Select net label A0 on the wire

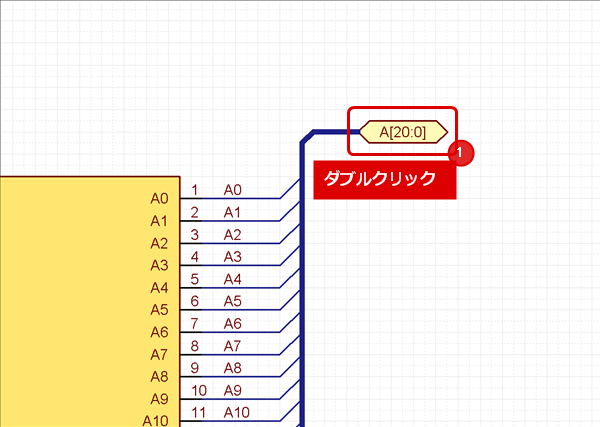pos(233,190)
